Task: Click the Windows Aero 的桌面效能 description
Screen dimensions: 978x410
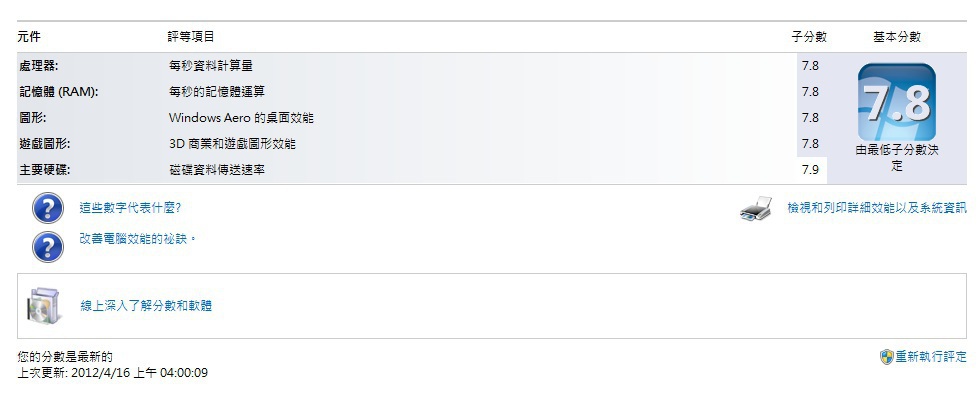Action: point(241,117)
